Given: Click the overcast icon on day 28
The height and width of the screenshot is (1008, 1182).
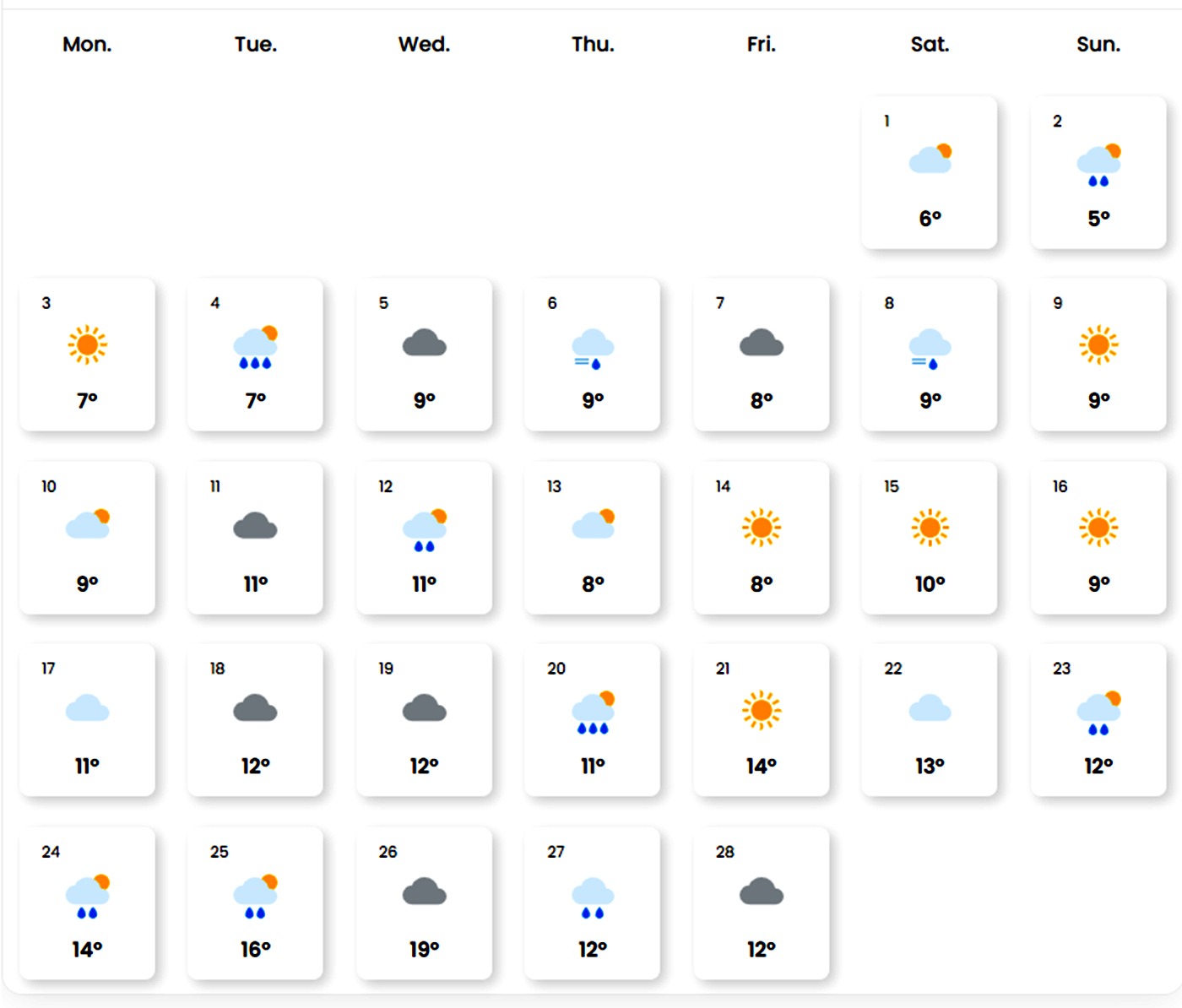Looking at the screenshot, I should coord(761,891).
